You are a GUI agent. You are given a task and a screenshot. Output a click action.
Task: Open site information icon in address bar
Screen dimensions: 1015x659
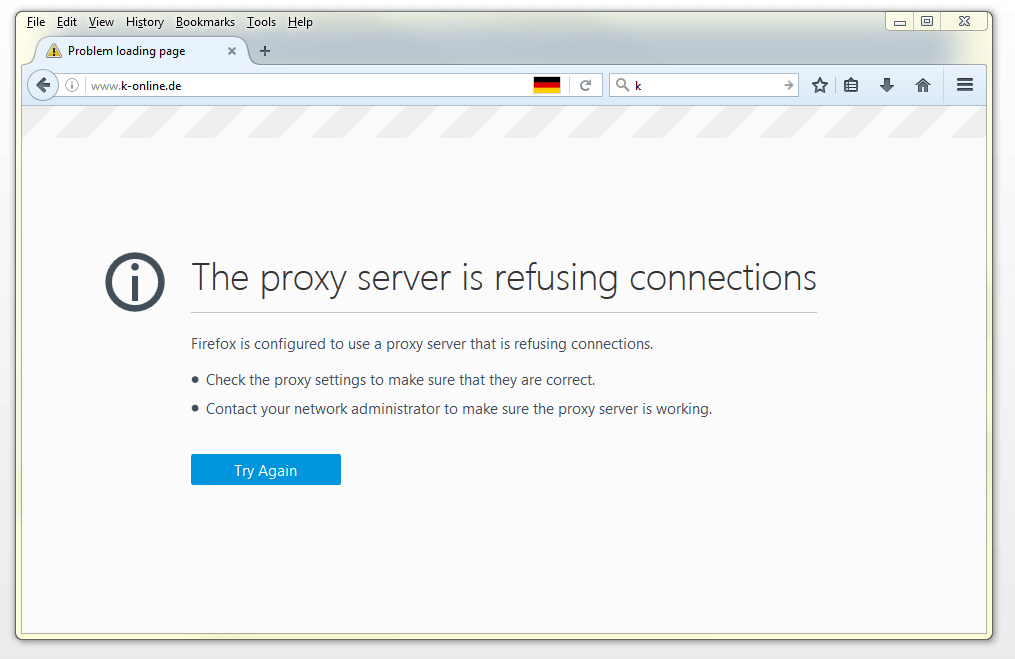tap(72, 85)
